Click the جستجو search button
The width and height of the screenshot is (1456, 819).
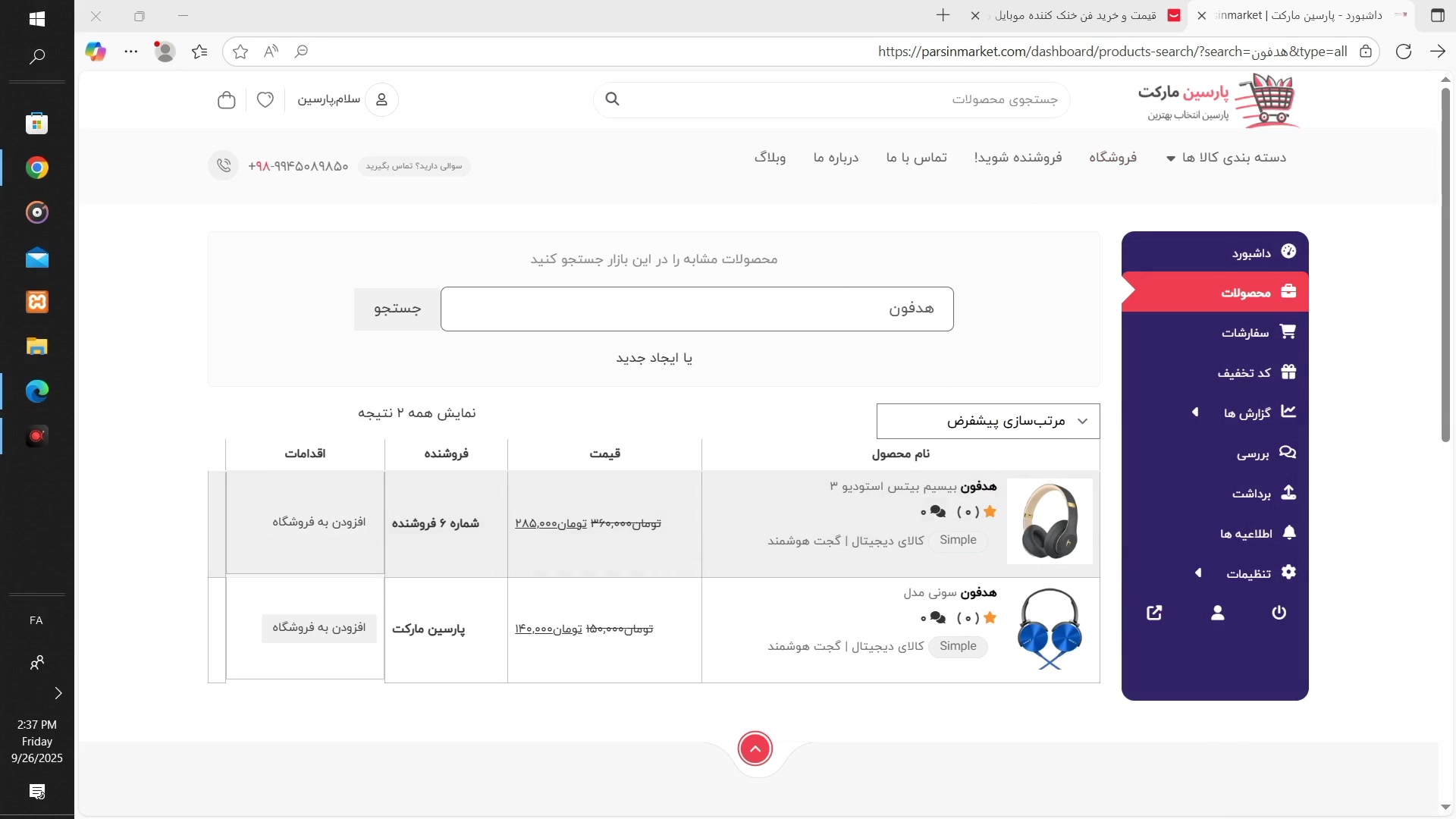point(397,309)
